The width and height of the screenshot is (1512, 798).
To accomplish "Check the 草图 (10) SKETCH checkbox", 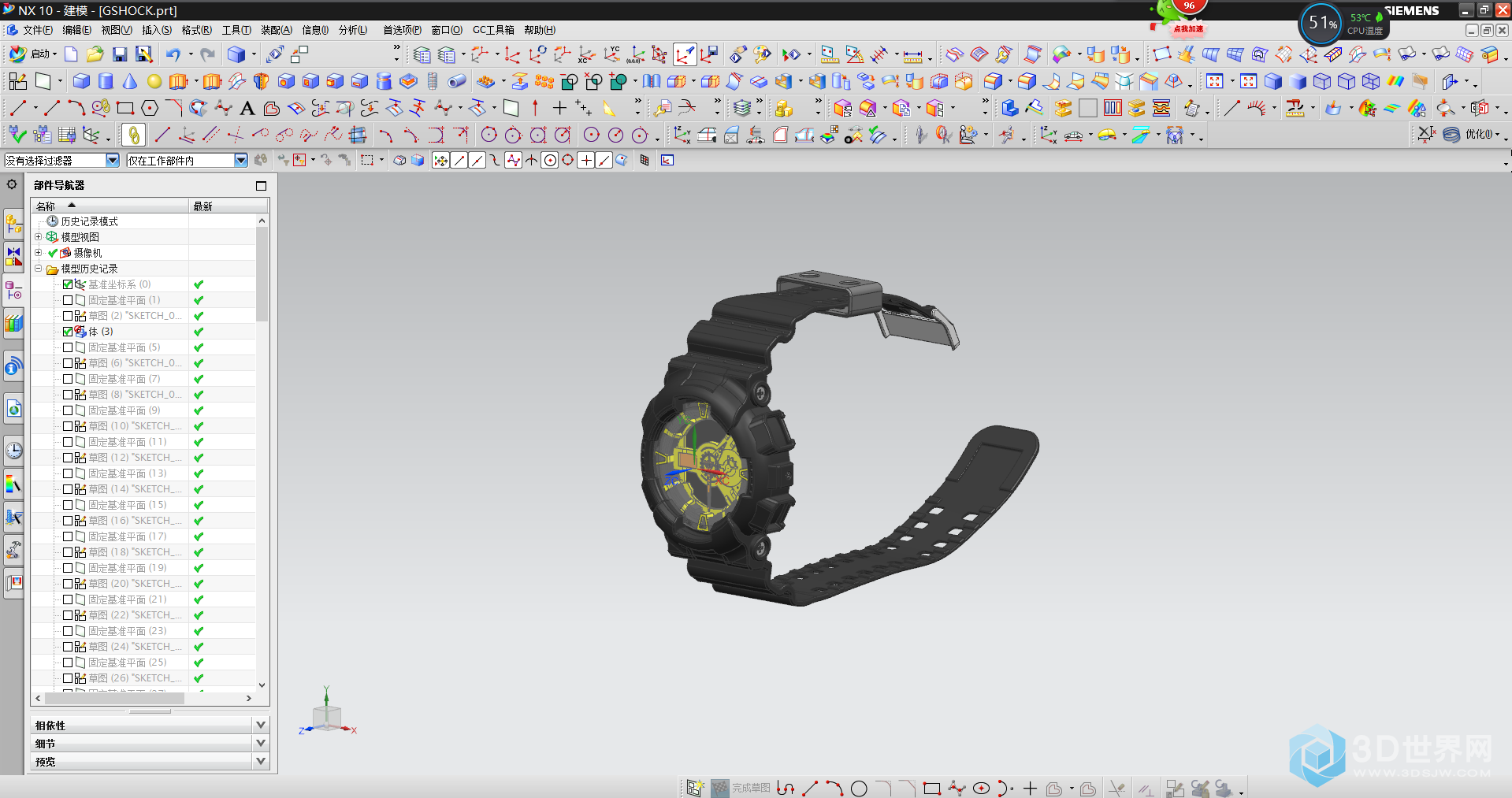I will click(x=68, y=426).
